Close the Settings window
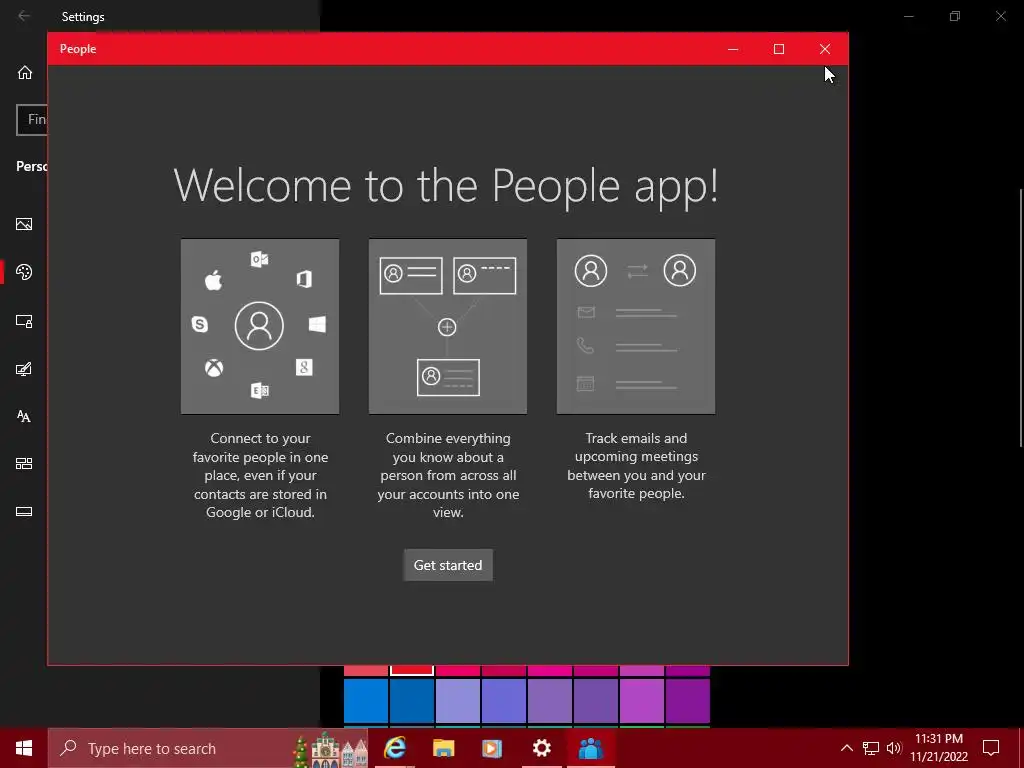The width and height of the screenshot is (1024, 768). point(1000,16)
